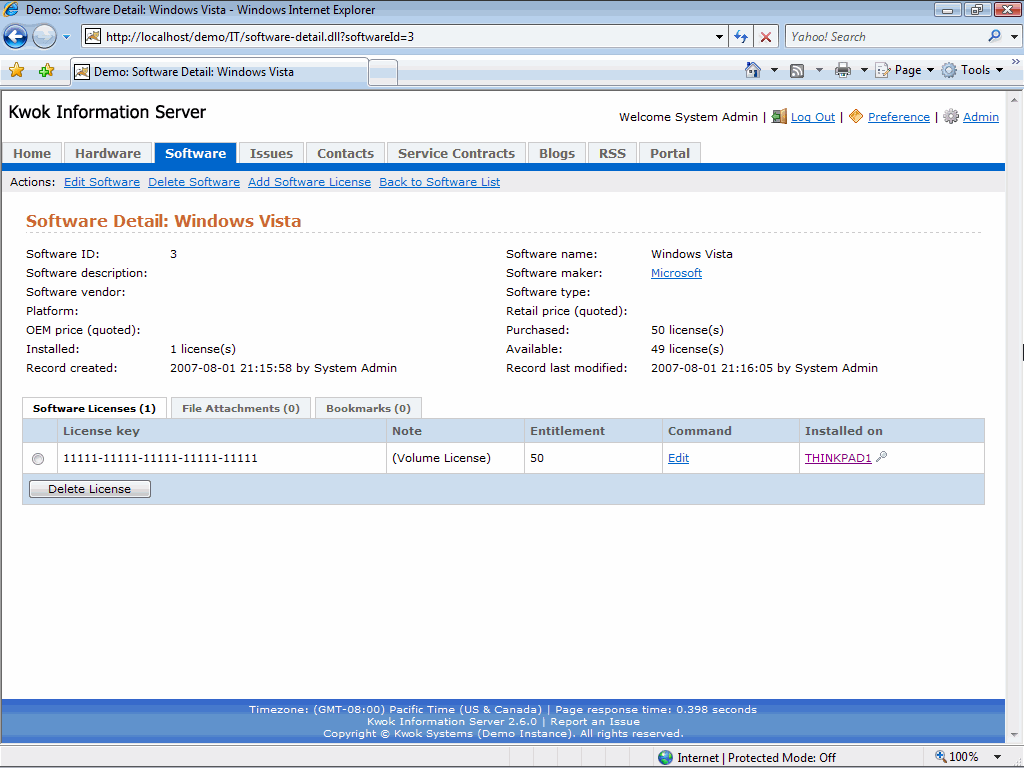1024x768 pixels.
Task: Click the Log Out link
Action: click(x=813, y=117)
